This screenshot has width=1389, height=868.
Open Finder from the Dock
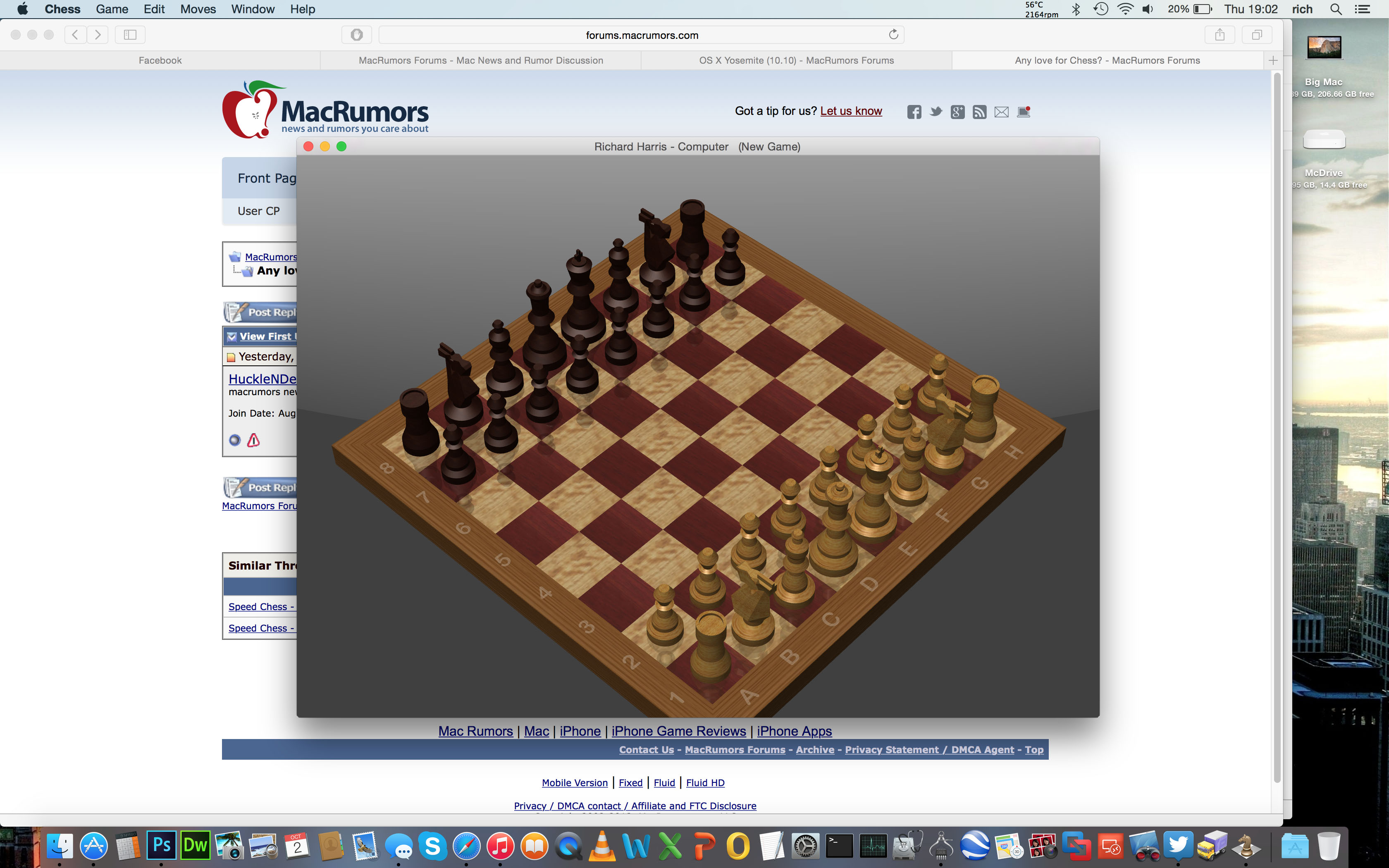tap(59, 846)
